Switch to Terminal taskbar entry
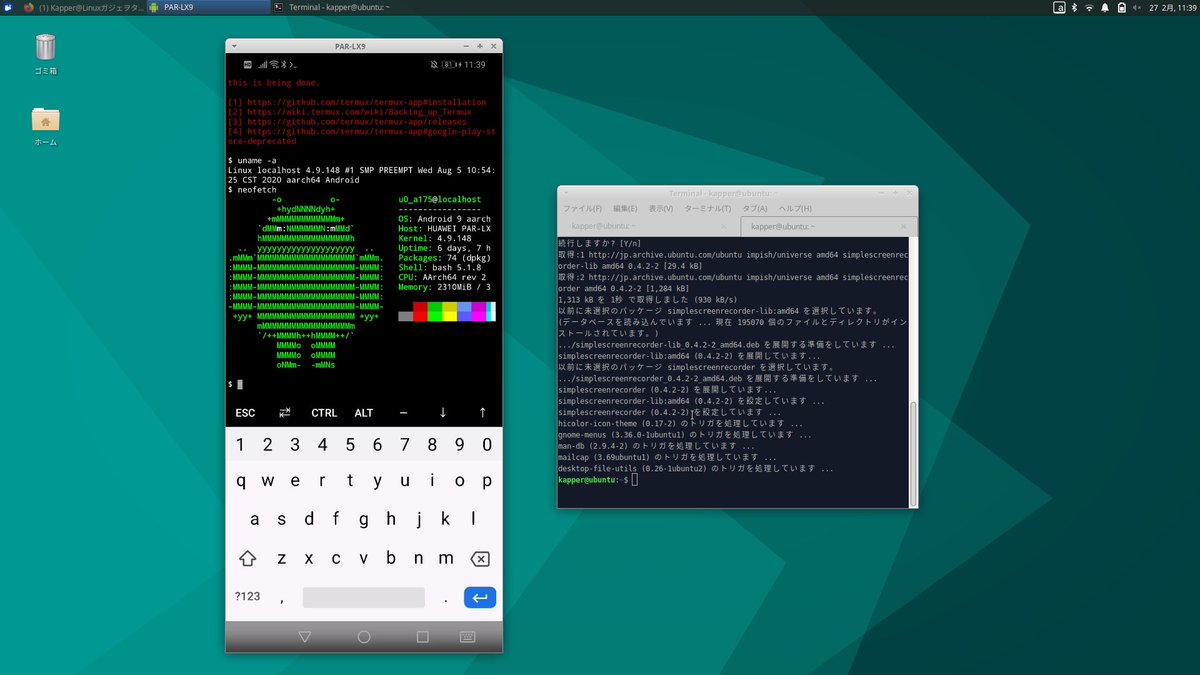 tap(332, 7)
